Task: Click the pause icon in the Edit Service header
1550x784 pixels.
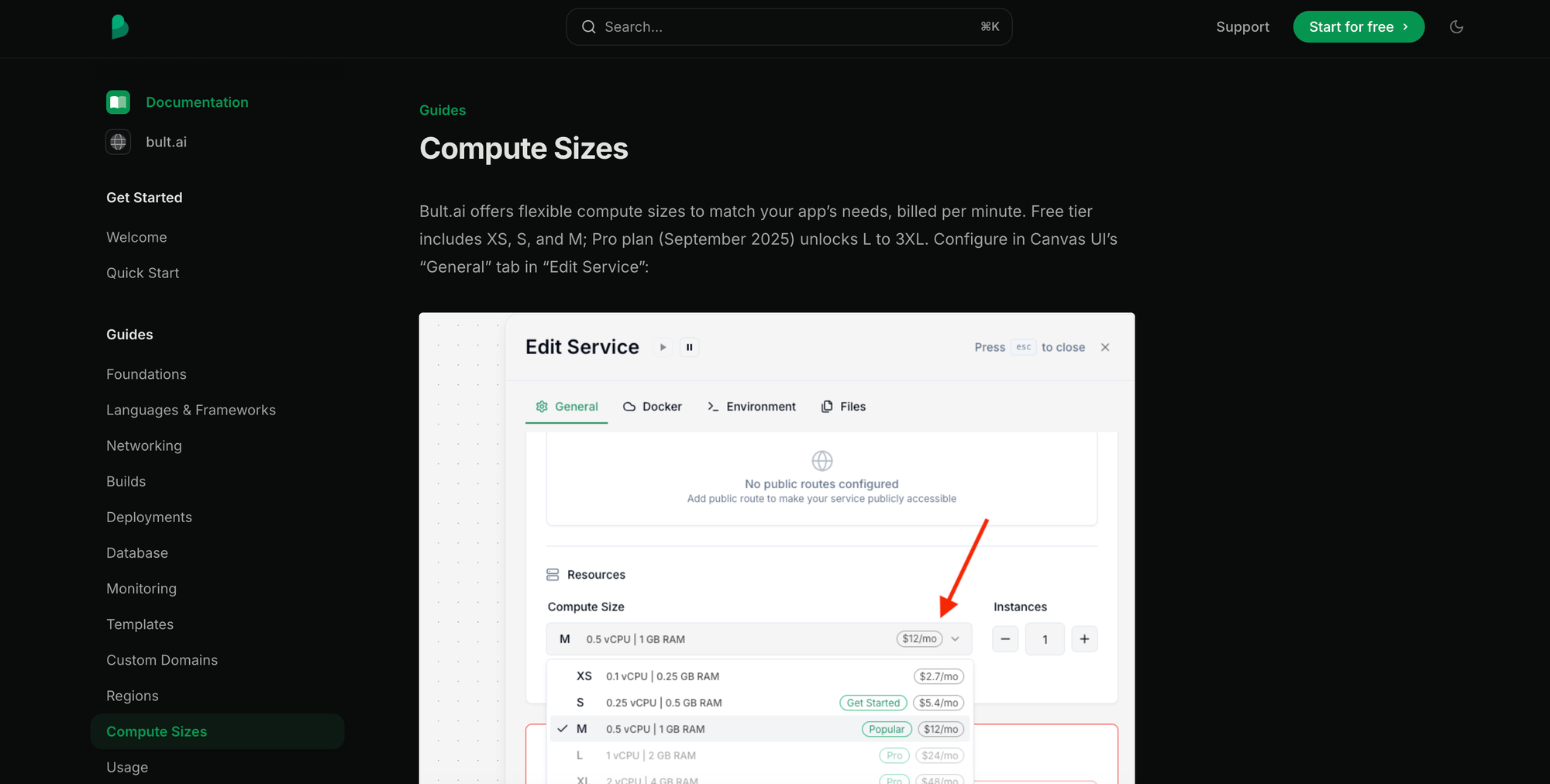Action: pos(689,347)
